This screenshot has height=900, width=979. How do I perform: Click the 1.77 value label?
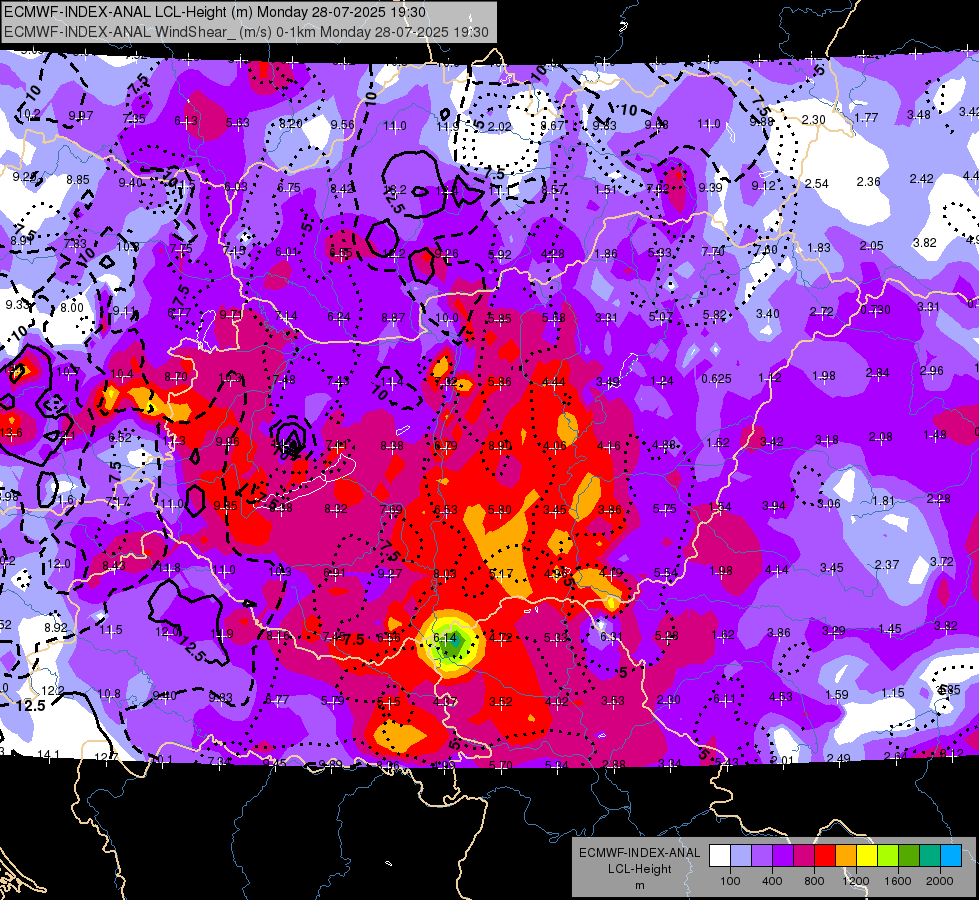click(x=867, y=117)
